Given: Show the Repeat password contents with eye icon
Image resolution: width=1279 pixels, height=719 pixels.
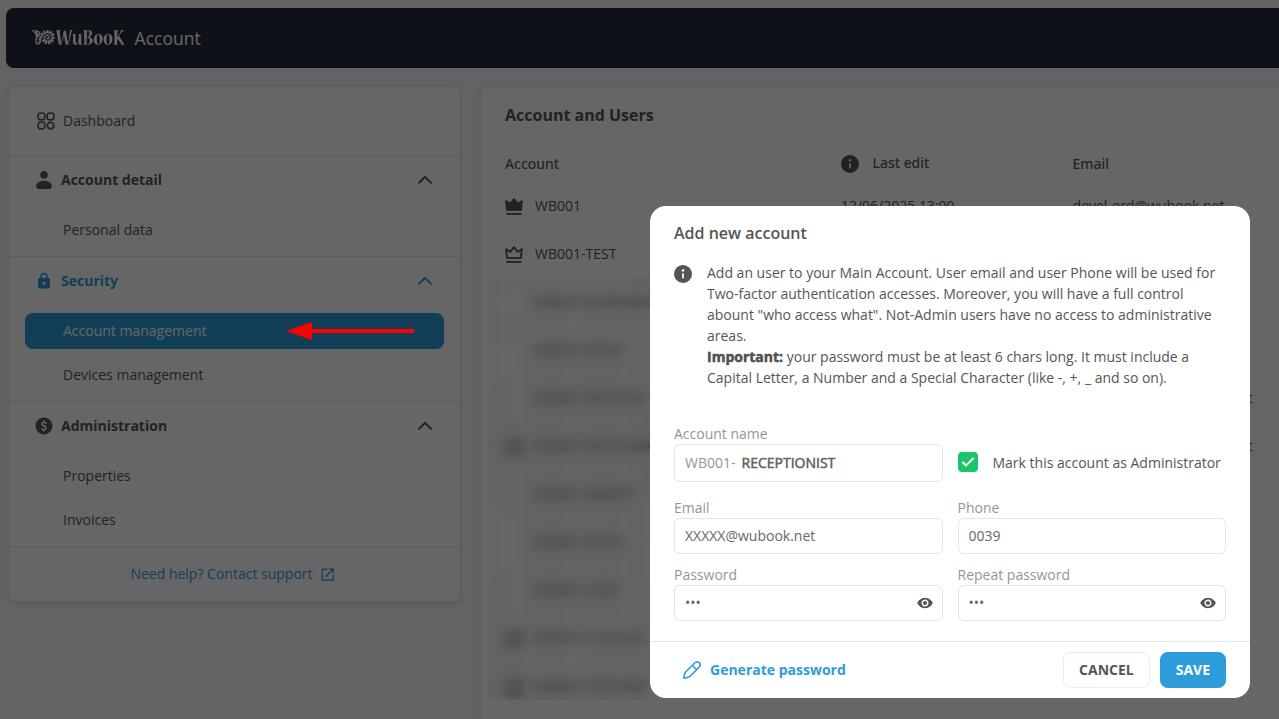Looking at the screenshot, I should [1208, 603].
